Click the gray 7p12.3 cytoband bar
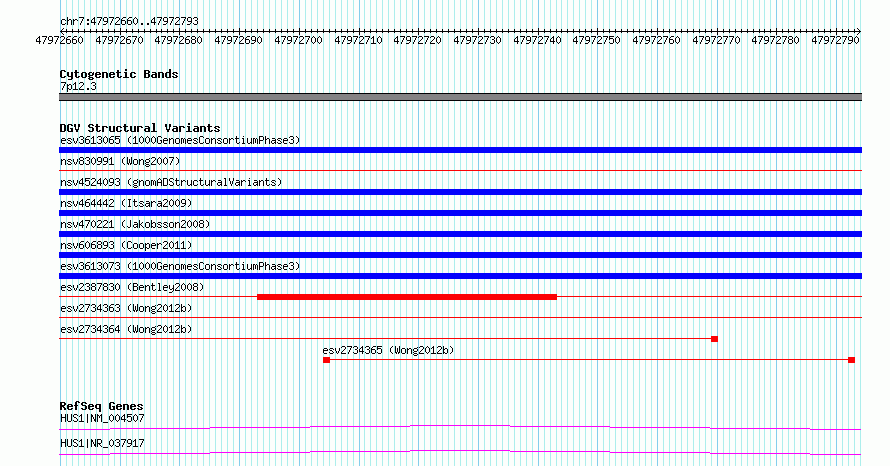This screenshot has width=890, height=466. (460, 97)
